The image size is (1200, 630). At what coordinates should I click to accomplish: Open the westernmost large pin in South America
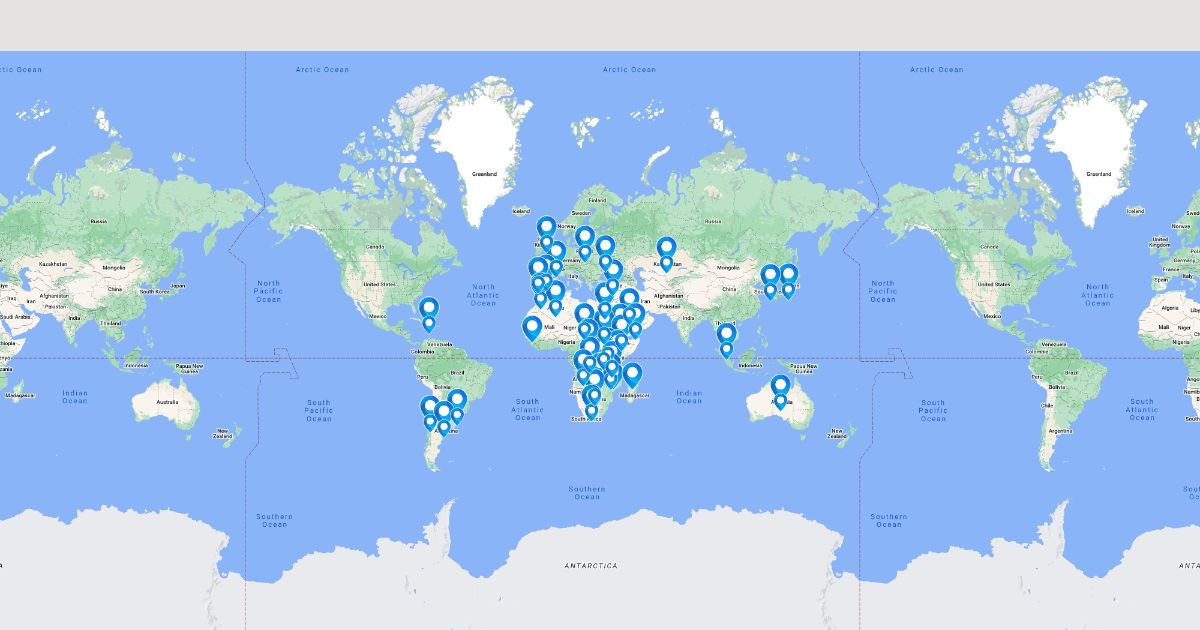click(430, 408)
